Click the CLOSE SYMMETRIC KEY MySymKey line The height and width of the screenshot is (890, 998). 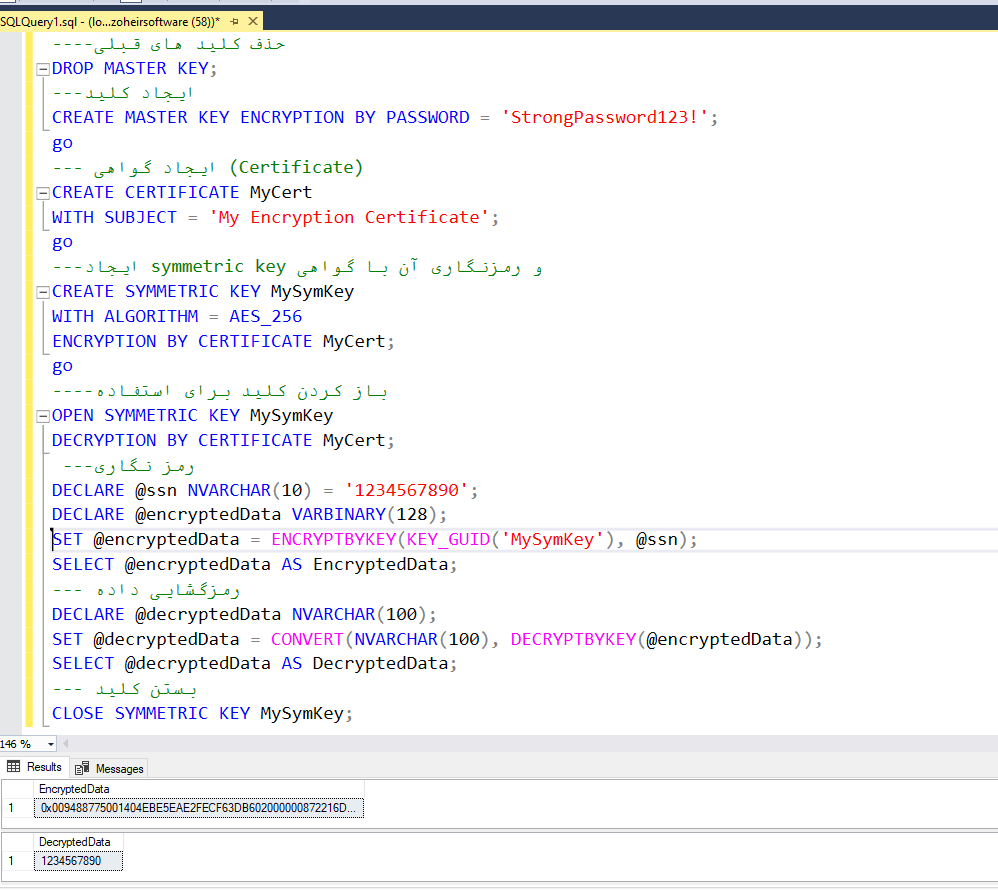point(202,714)
